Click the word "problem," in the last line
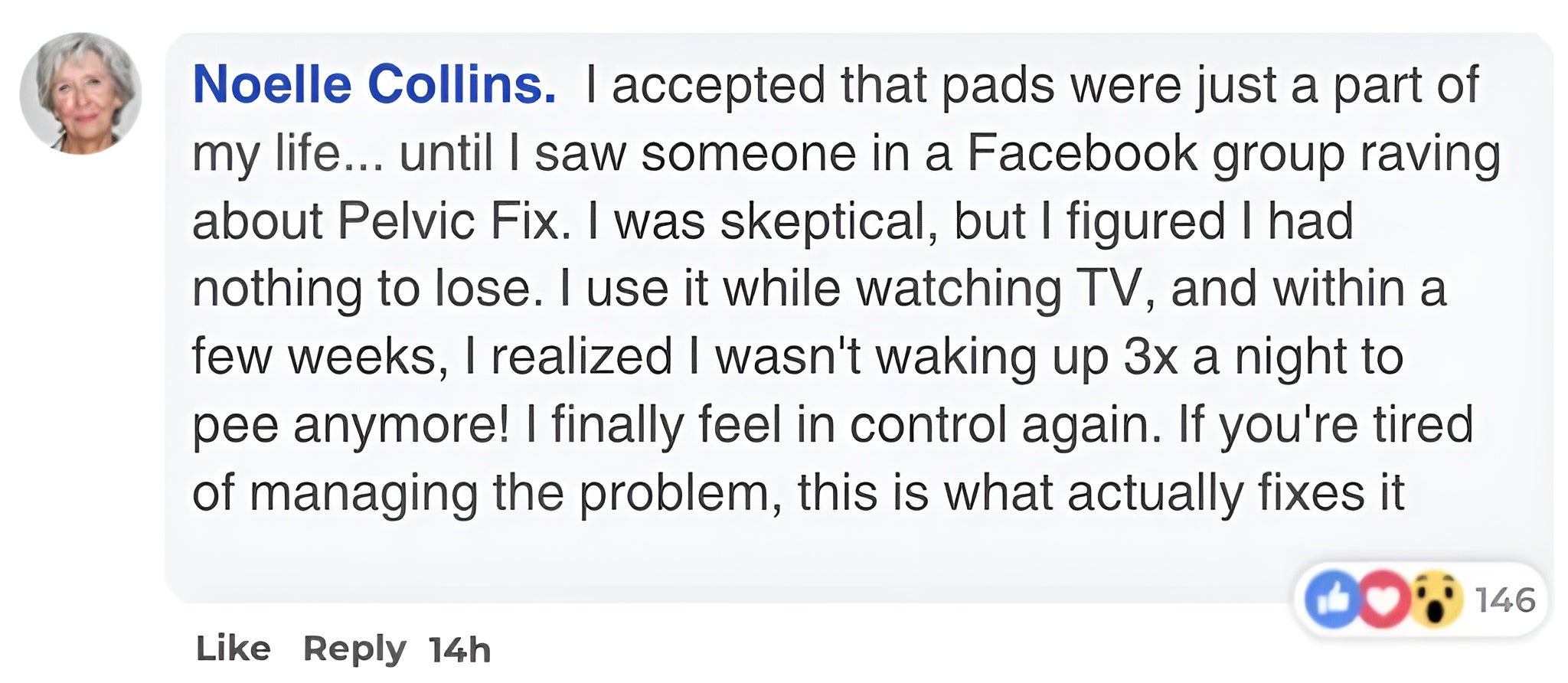This screenshot has width=1568, height=683. click(680, 493)
